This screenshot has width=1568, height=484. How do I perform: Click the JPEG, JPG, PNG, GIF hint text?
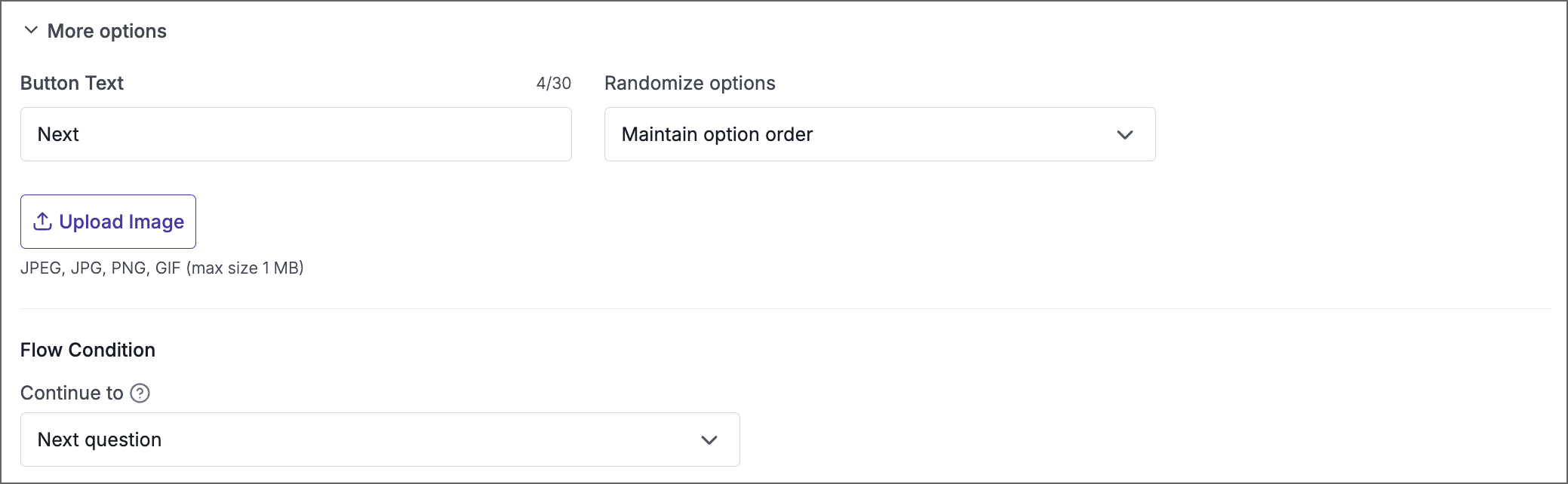(x=161, y=268)
